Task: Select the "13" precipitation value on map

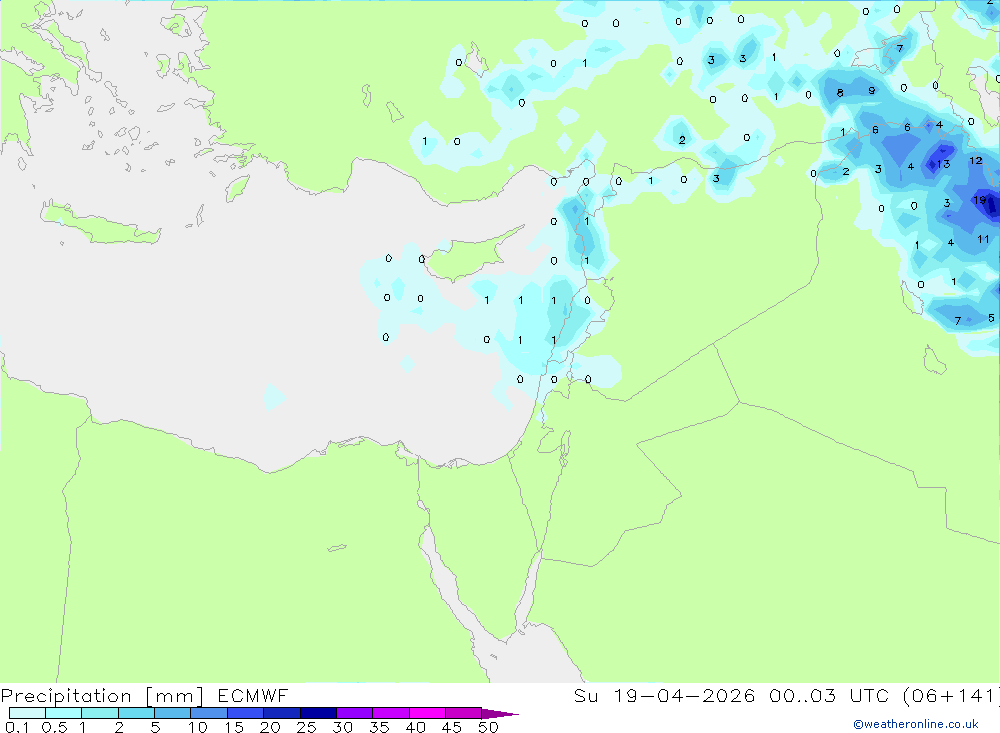Action: click(943, 164)
